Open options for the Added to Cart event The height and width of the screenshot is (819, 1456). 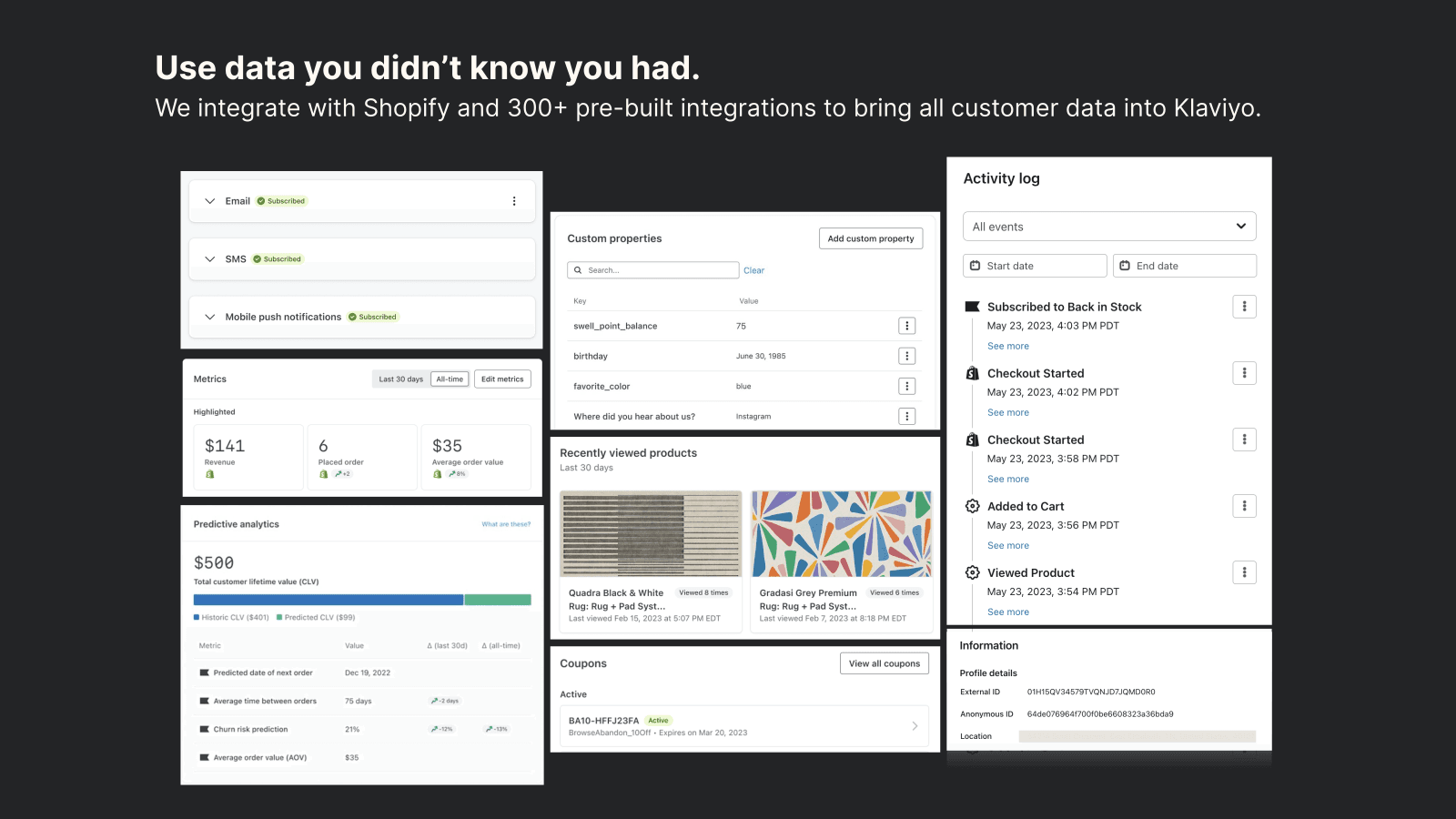1244,506
